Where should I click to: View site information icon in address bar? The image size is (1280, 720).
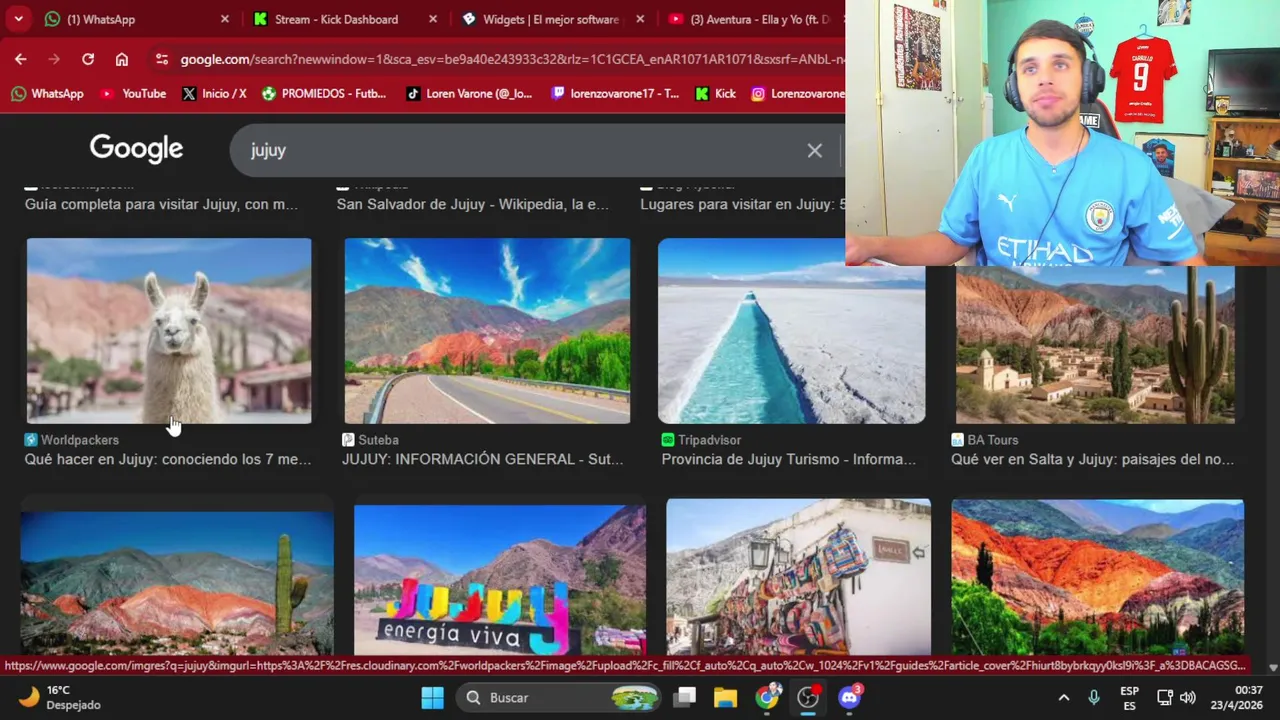(162, 59)
